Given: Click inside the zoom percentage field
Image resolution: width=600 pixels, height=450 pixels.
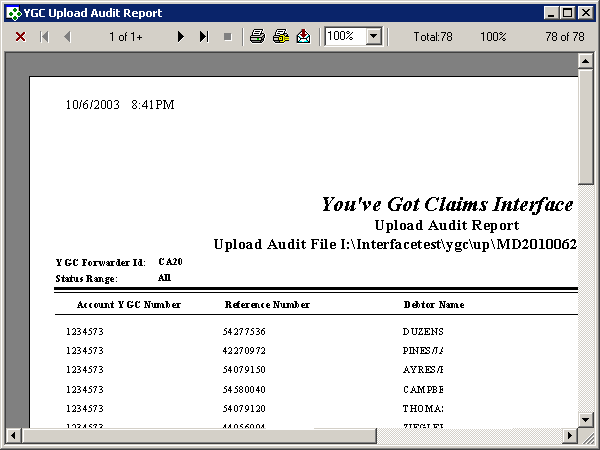Looking at the screenshot, I should click(345, 36).
